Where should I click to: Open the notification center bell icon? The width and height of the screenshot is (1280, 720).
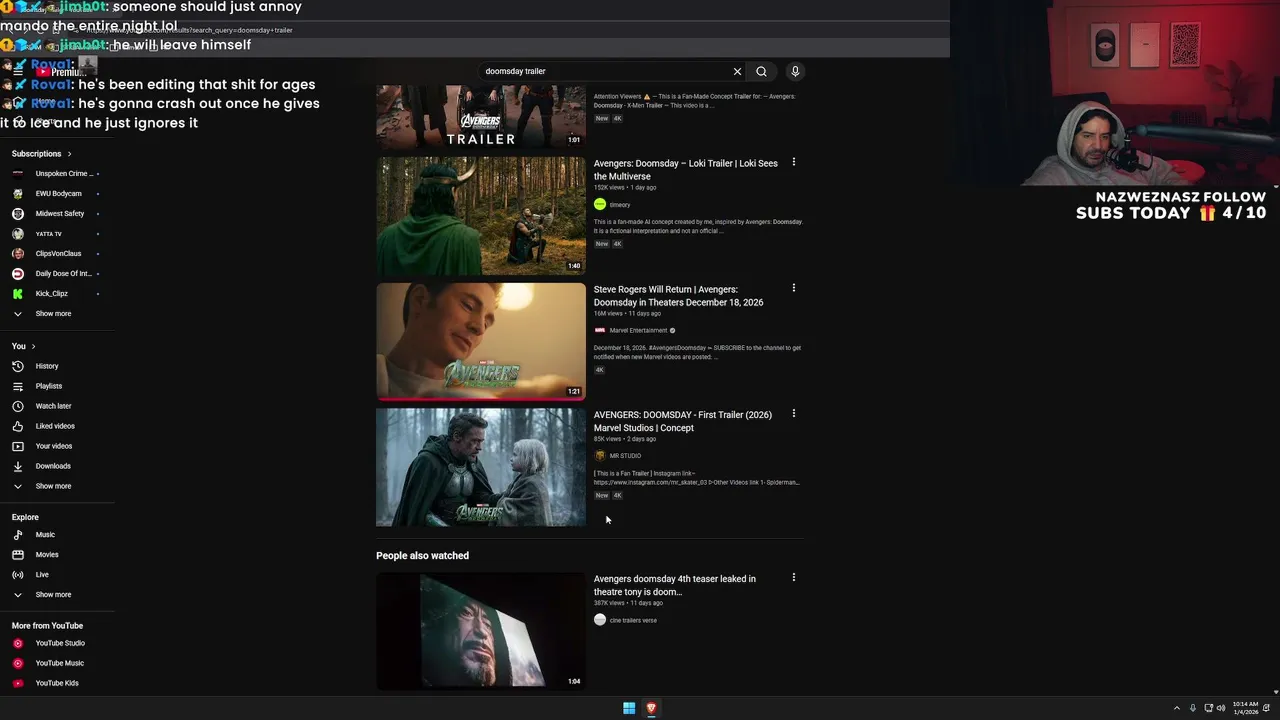(1267, 708)
